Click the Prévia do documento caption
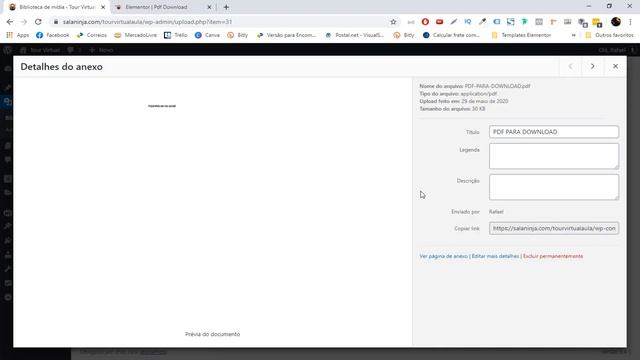 pos(212,334)
